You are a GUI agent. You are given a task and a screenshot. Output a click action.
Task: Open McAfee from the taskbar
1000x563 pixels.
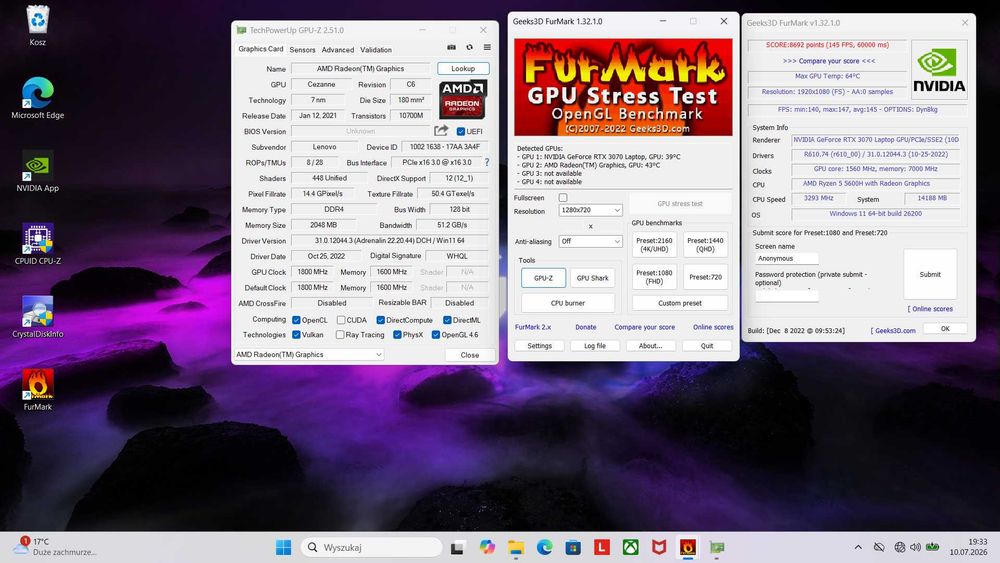(659, 547)
